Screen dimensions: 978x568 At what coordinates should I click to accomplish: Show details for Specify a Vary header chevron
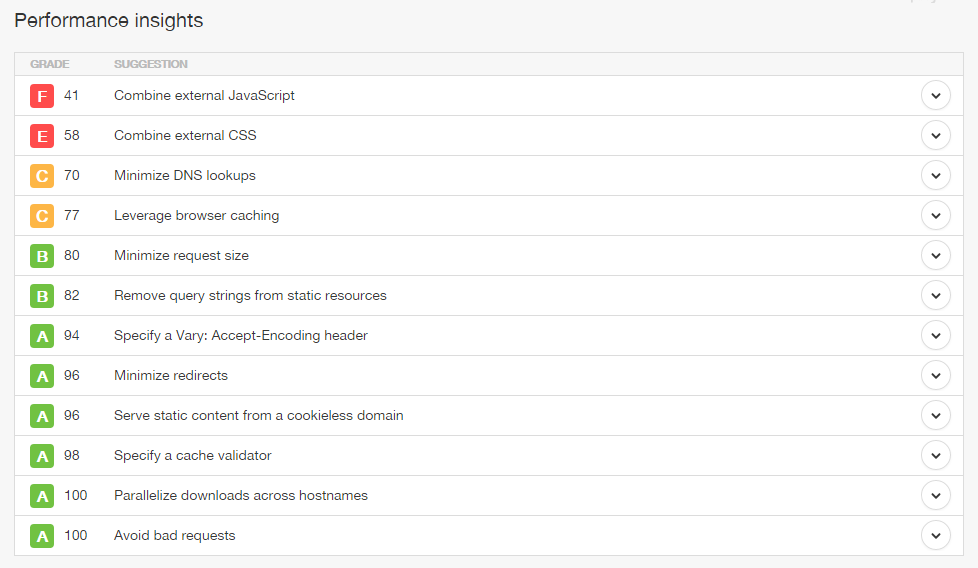(x=935, y=336)
